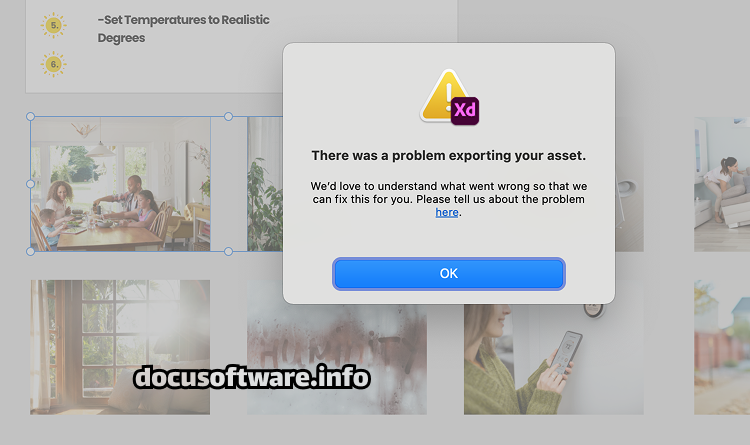
Task: Select the sunlit glass door photo
Action: 120,347
